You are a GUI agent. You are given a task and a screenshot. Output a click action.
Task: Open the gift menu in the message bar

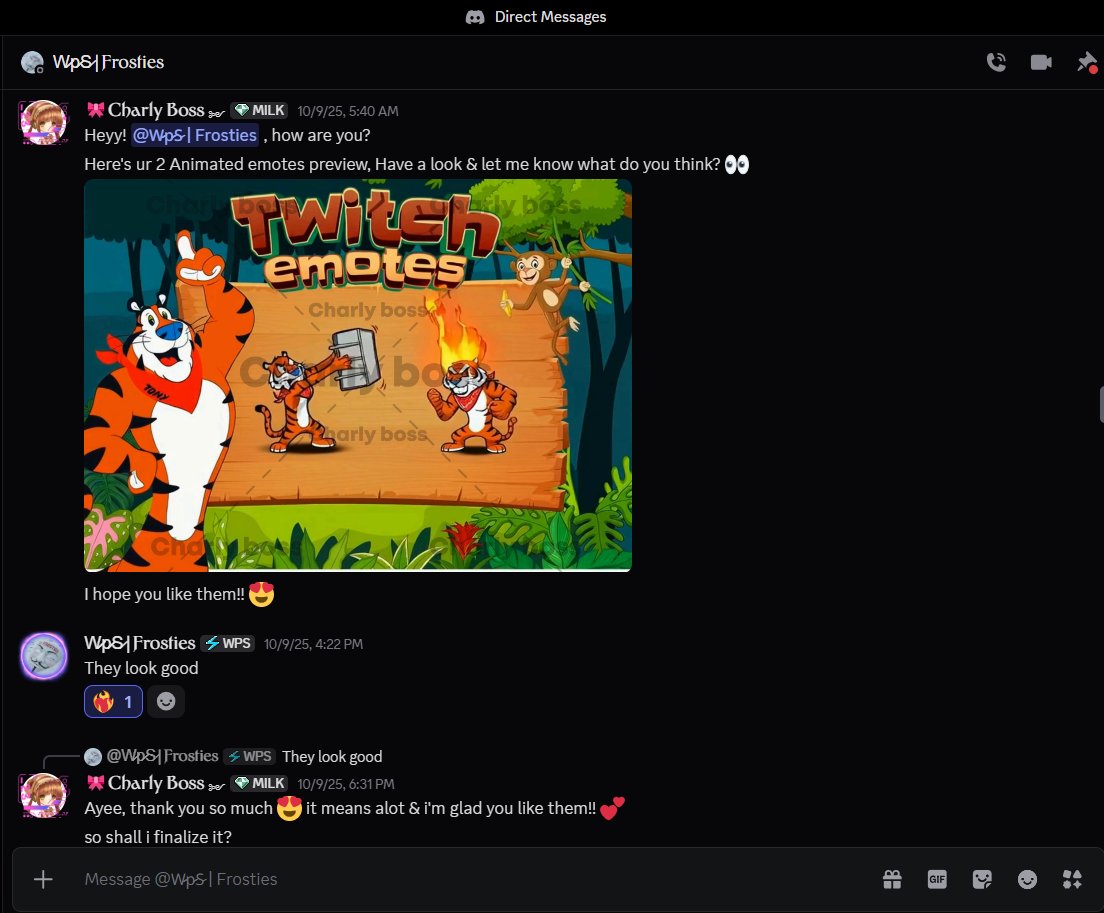coord(892,879)
